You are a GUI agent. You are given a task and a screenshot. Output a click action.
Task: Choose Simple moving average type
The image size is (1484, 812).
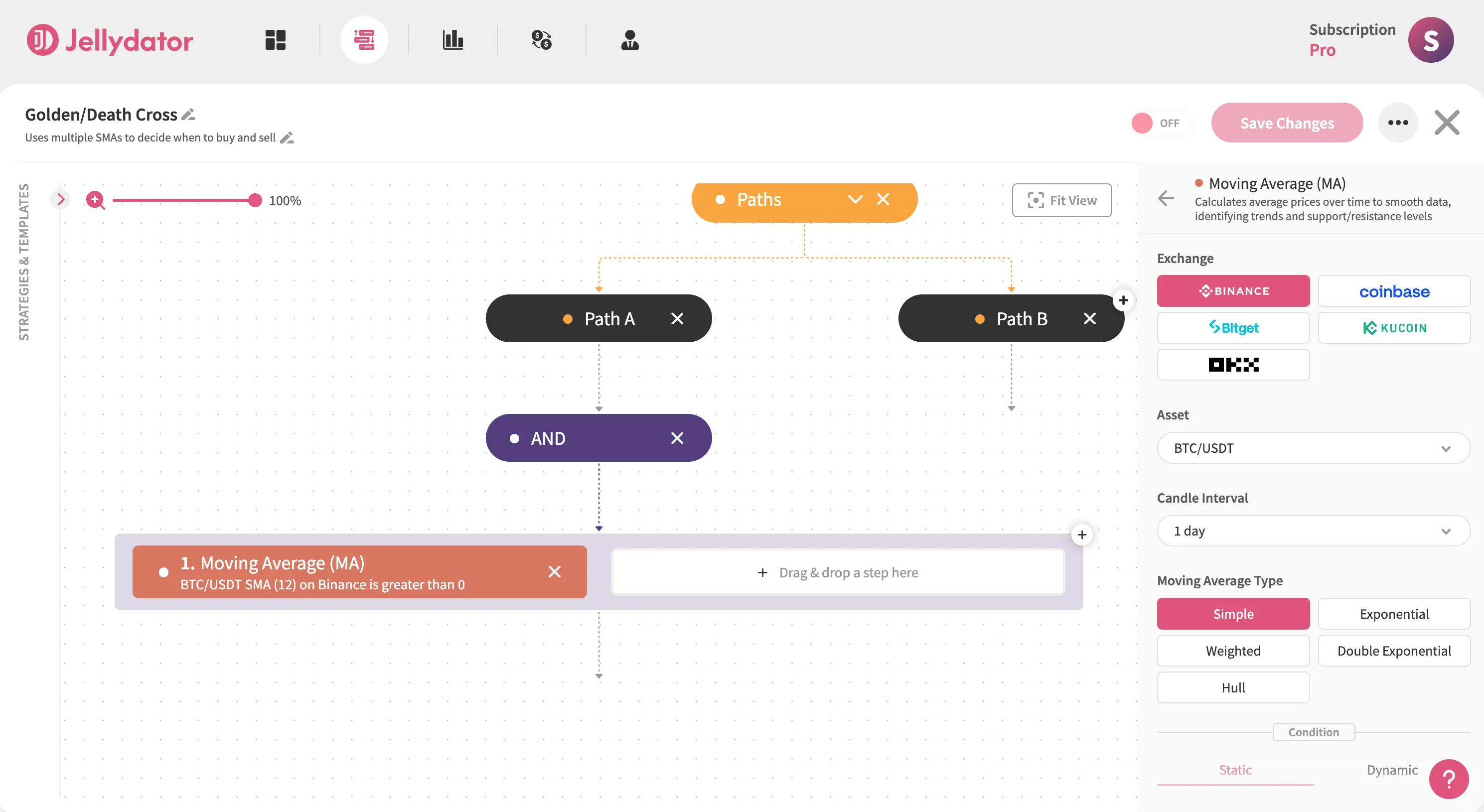(1233, 614)
